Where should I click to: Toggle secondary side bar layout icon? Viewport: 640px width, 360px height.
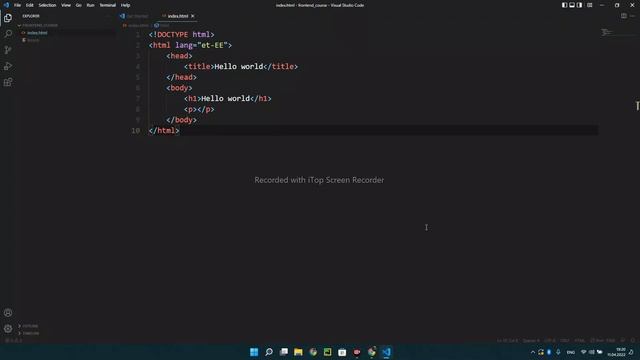click(580, 5)
